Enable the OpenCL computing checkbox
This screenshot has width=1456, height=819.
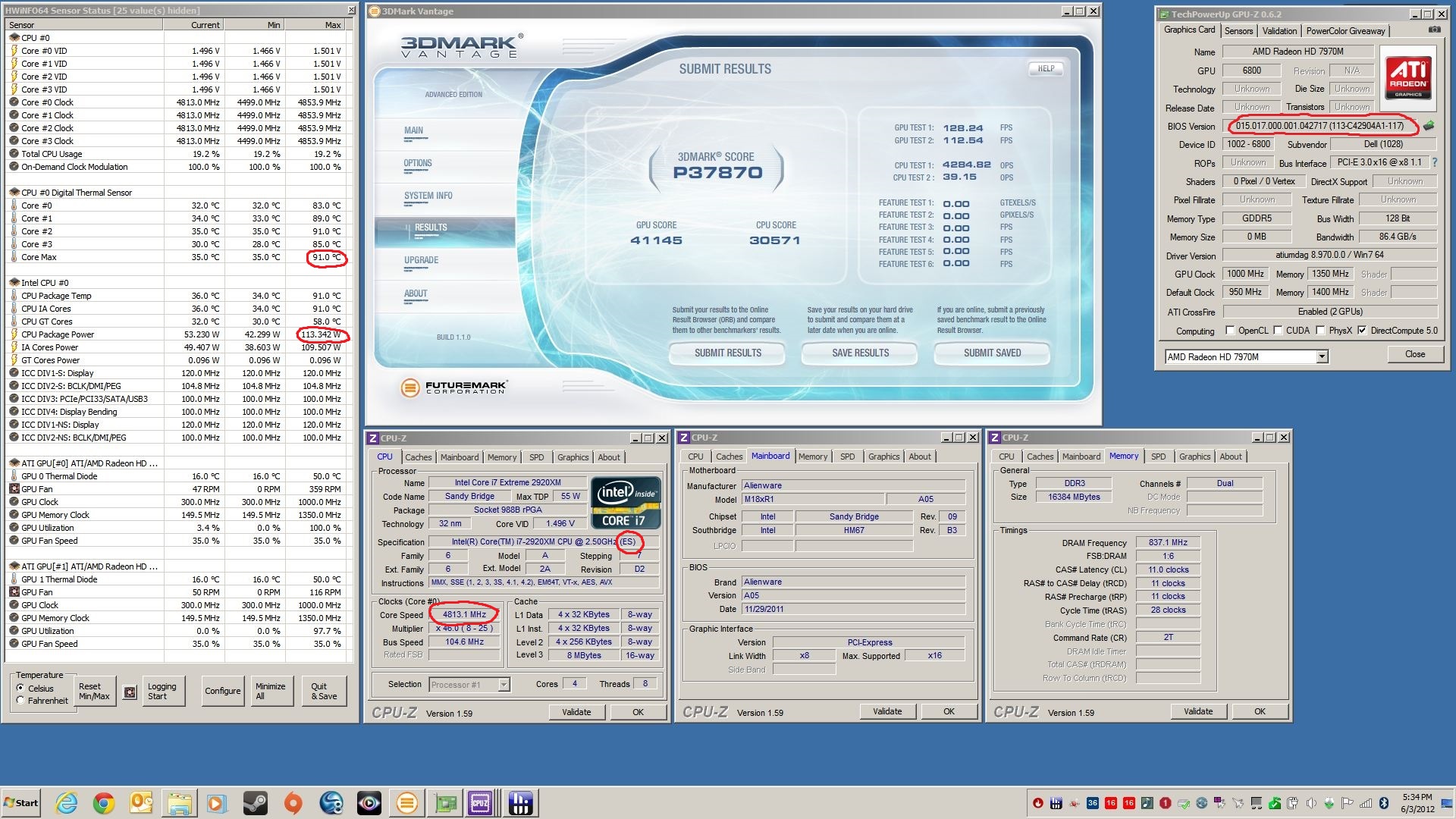pyautogui.click(x=1231, y=331)
